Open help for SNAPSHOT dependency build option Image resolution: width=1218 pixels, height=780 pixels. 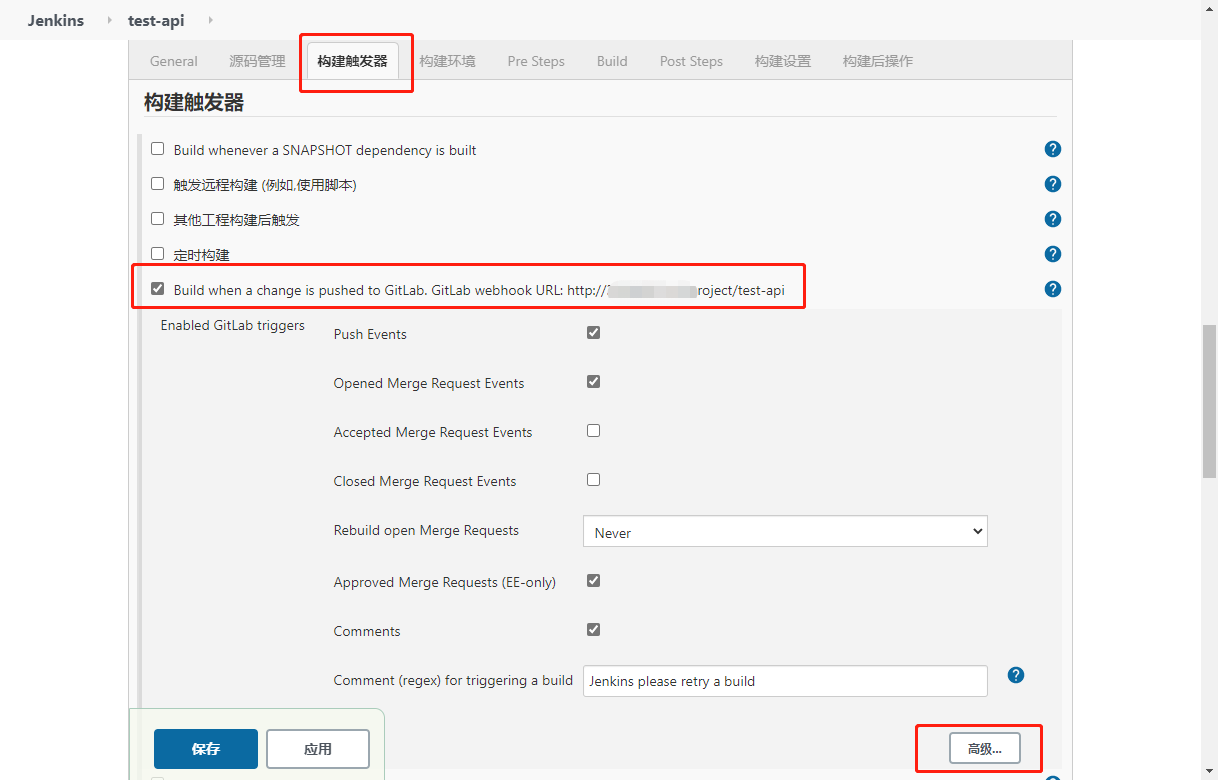(1052, 149)
